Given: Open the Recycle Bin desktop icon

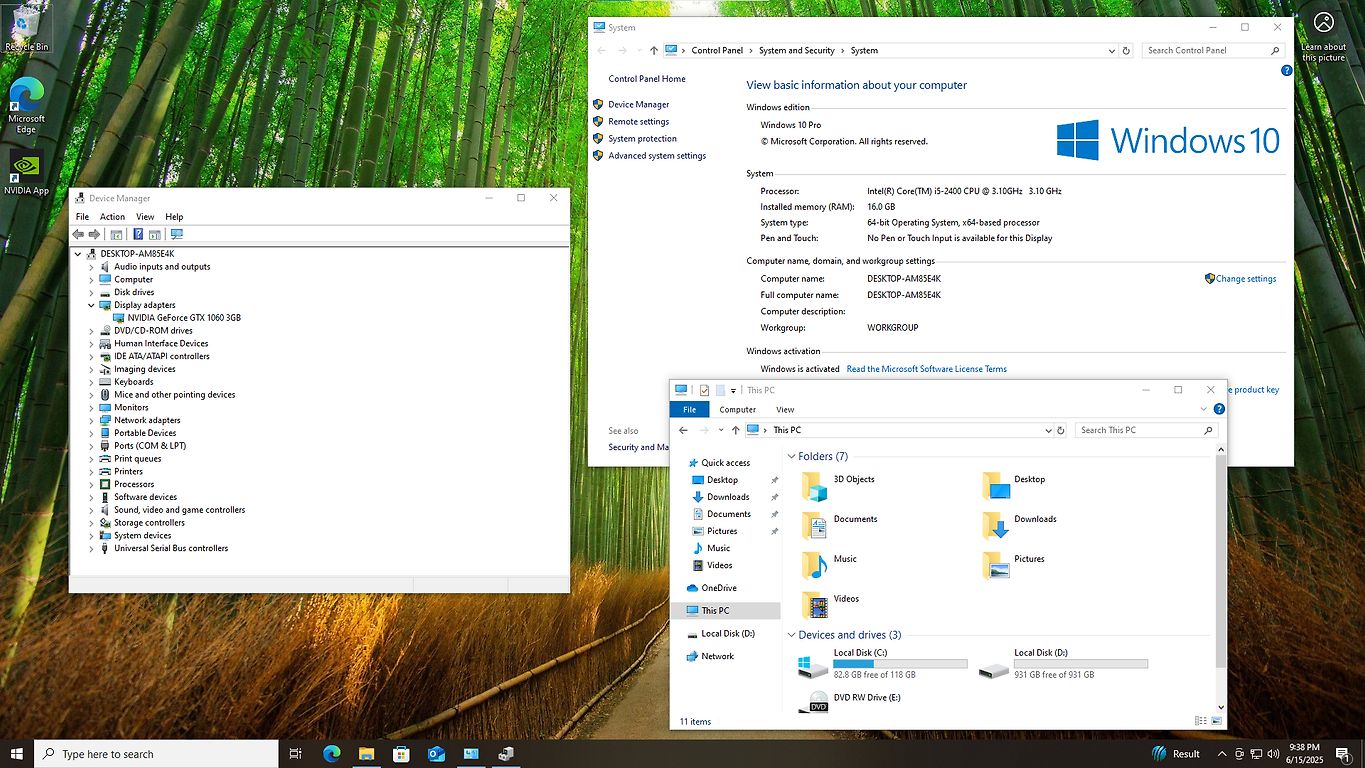Looking at the screenshot, I should coord(26,28).
